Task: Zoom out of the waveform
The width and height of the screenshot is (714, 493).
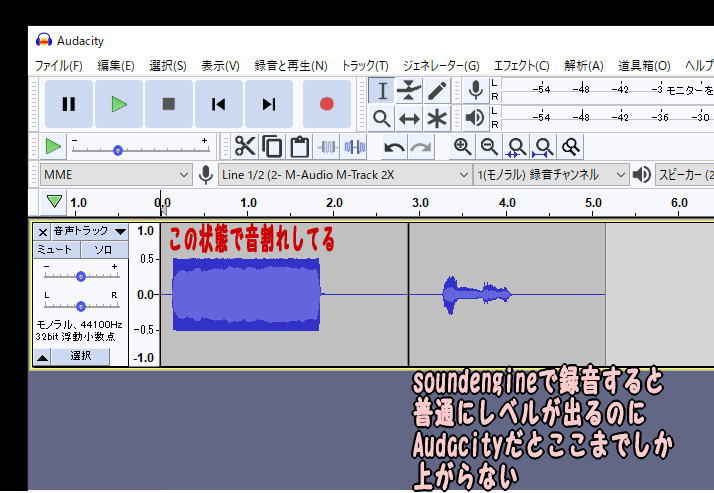Action: 489,147
